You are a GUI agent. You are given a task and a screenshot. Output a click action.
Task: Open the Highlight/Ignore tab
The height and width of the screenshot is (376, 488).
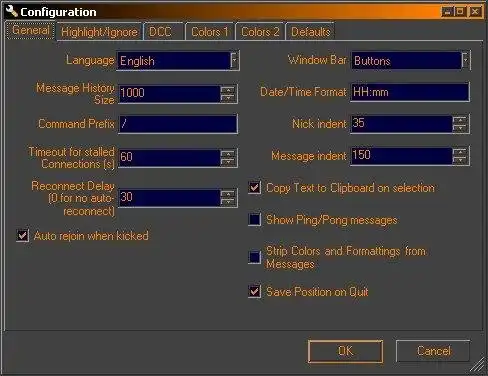[x=99, y=32]
